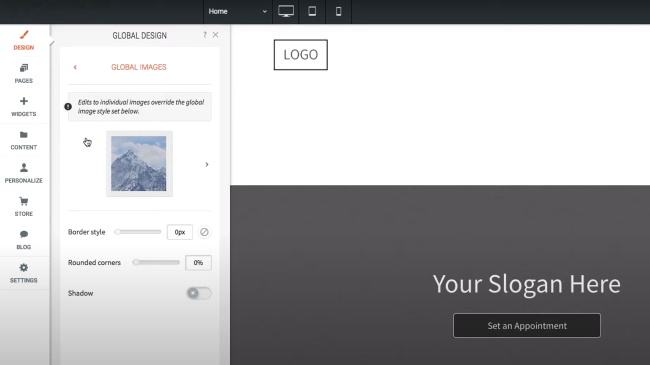Close the Global Design panel
Screen dimensions: 650x365
click(216, 35)
